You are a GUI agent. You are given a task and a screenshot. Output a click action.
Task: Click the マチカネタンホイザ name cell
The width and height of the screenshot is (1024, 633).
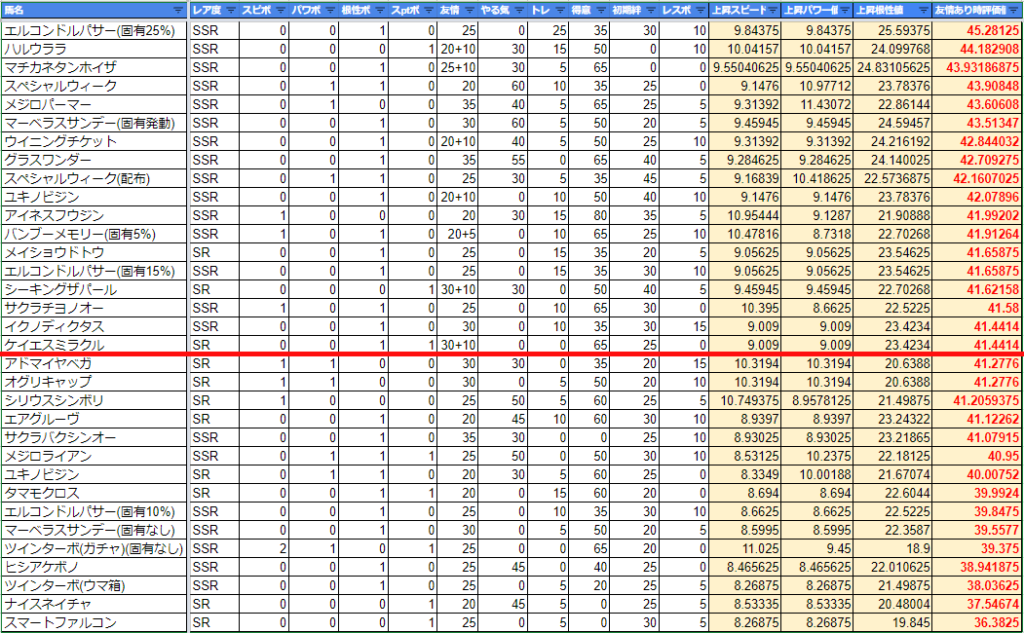[95, 67]
